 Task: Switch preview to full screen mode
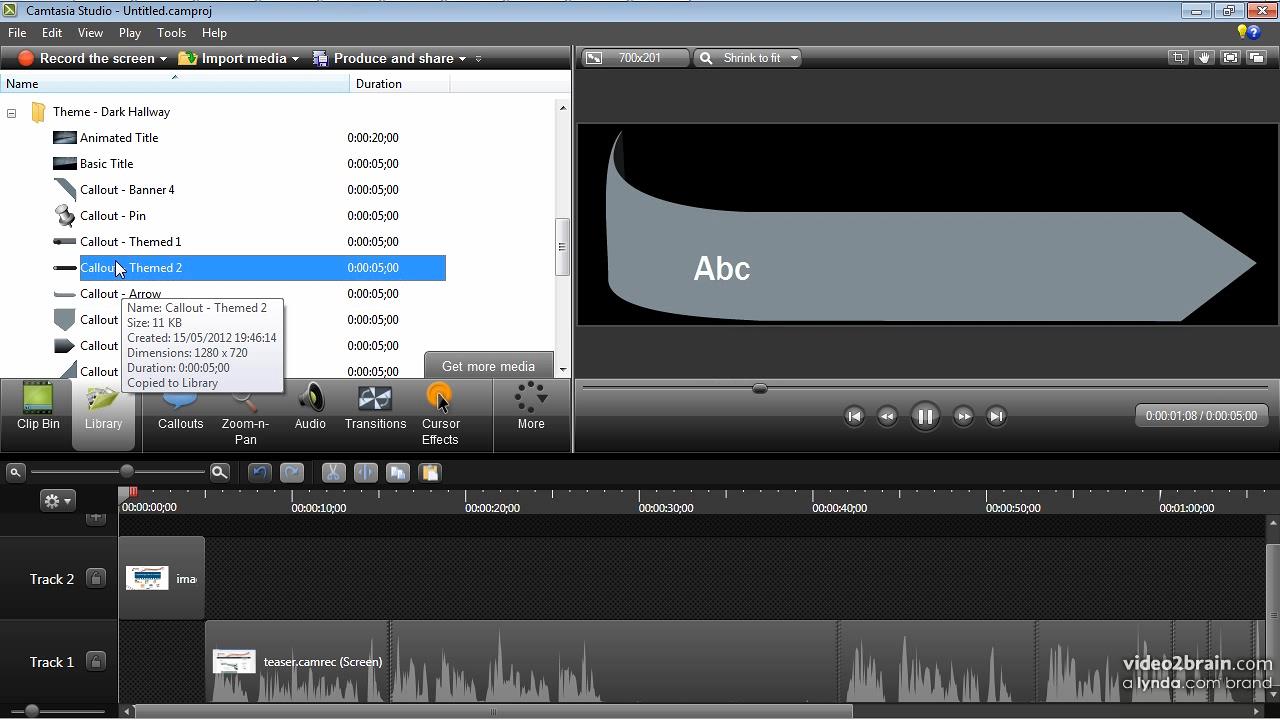[x=1230, y=58]
